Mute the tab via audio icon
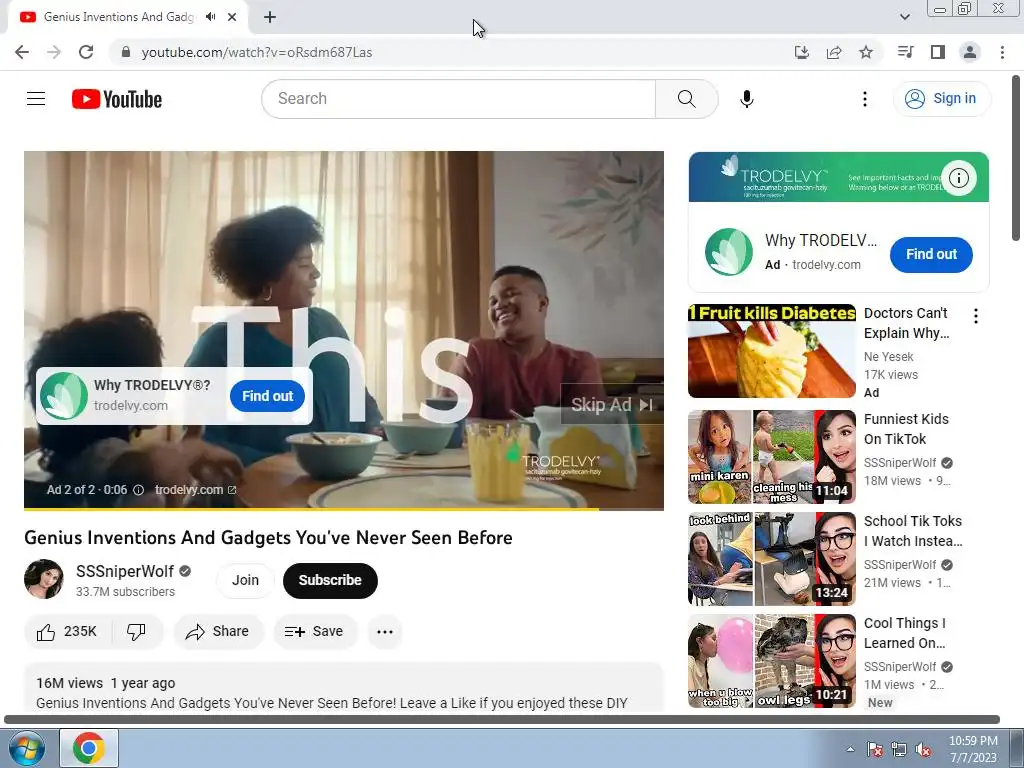This screenshot has width=1024, height=768. click(x=210, y=17)
